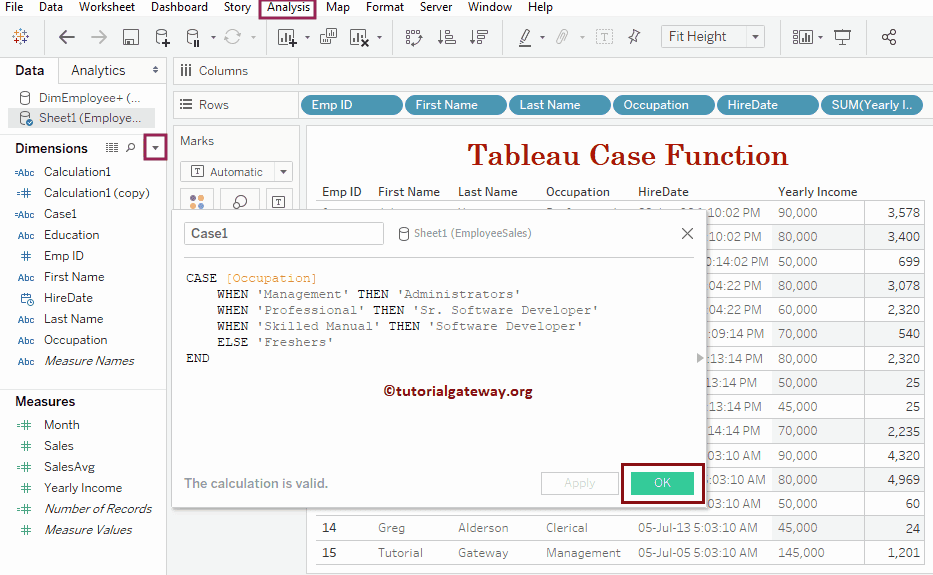Select the Education dimension field
The image size is (933, 575).
[x=71, y=235]
